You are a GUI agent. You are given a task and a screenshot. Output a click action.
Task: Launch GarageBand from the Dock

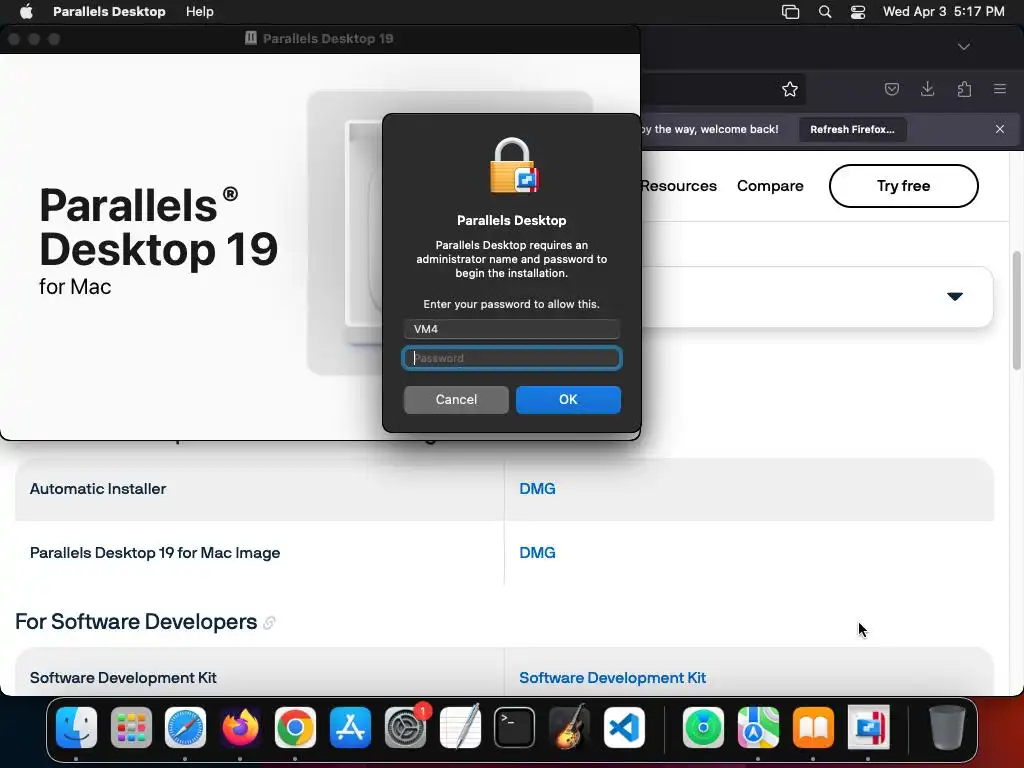[x=569, y=727]
